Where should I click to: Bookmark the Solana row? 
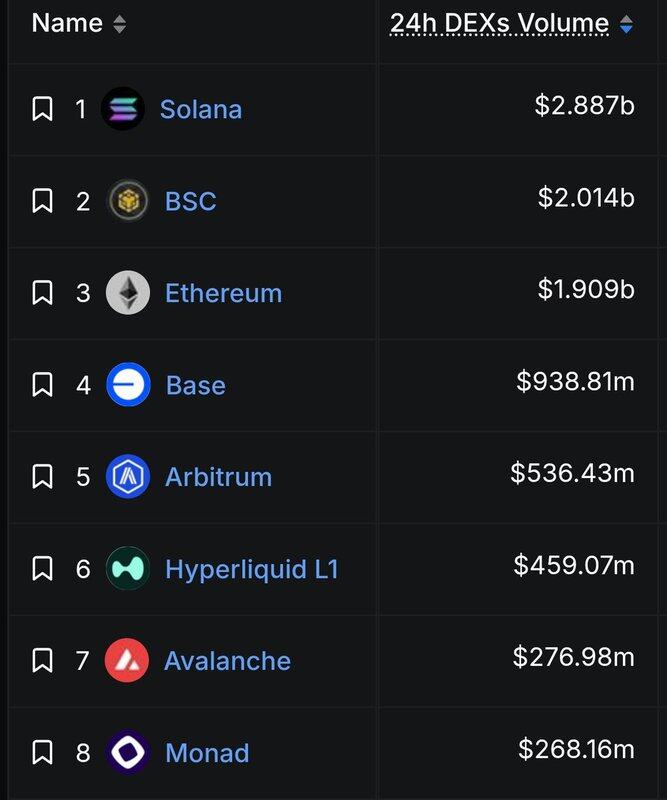pos(42,109)
